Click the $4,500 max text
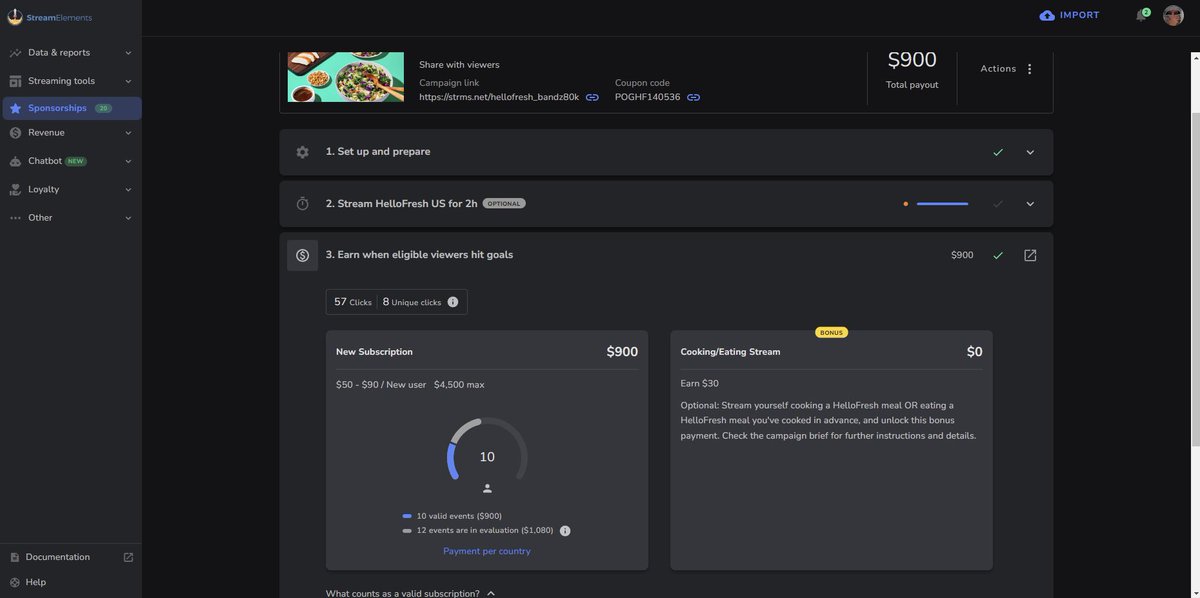The image size is (1200, 598). click(x=459, y=385)
